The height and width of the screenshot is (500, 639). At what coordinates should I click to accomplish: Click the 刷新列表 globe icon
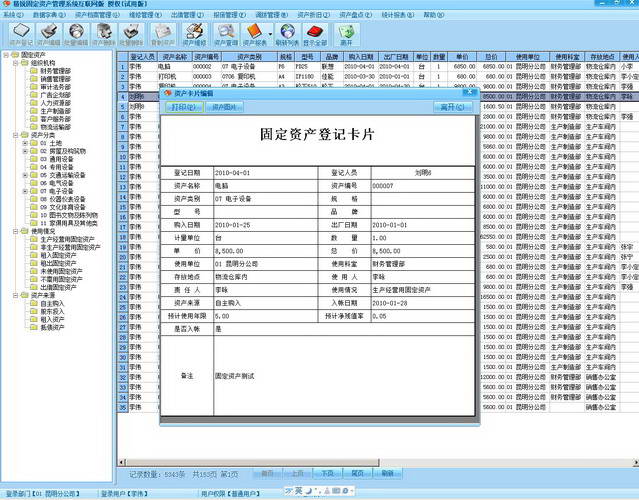[287, 34]
